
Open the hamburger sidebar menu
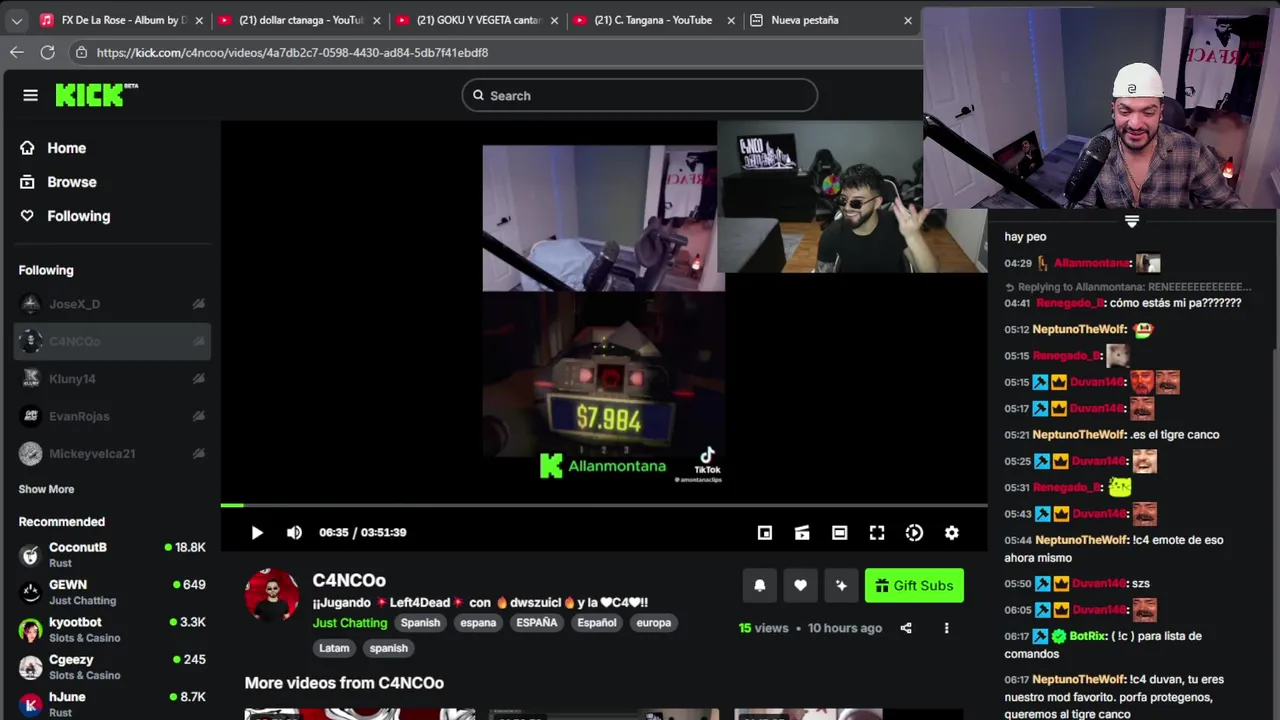coord(30,95)
